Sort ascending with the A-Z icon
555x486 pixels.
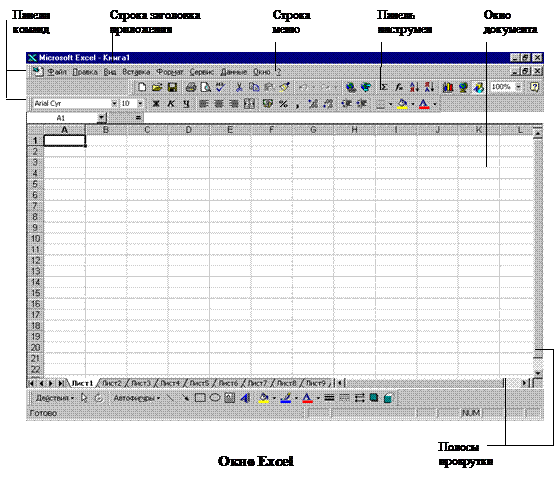[414, 87]
